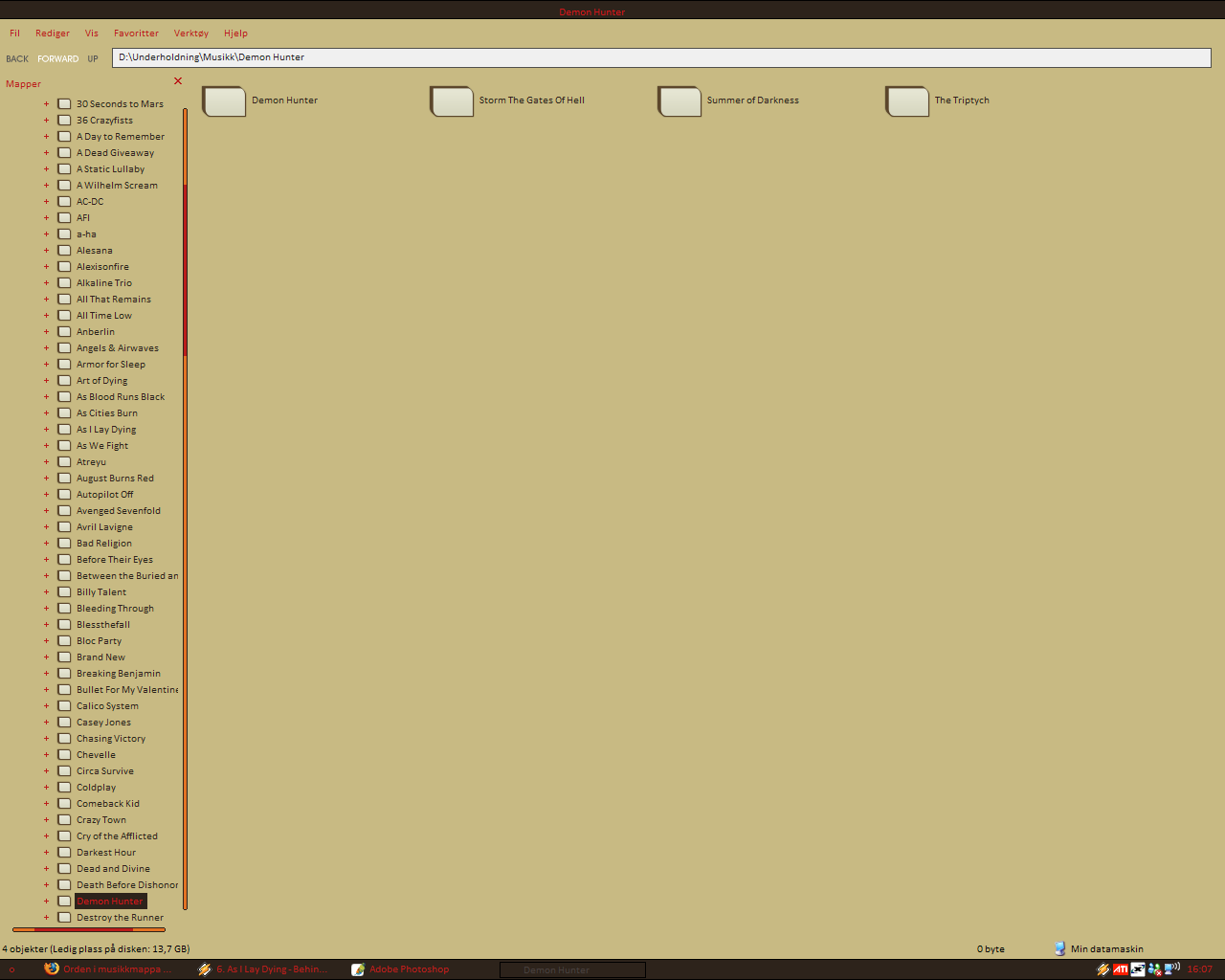
Task: Close the Mapper folder pane
Action: tap(178, 81)
